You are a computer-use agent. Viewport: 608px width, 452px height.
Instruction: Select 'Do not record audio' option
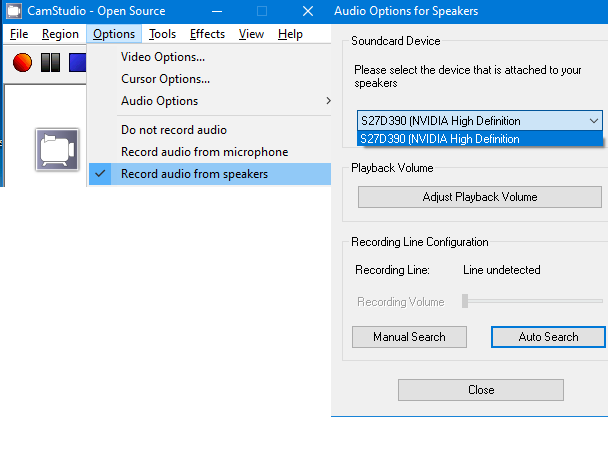[x=174, y=130]
